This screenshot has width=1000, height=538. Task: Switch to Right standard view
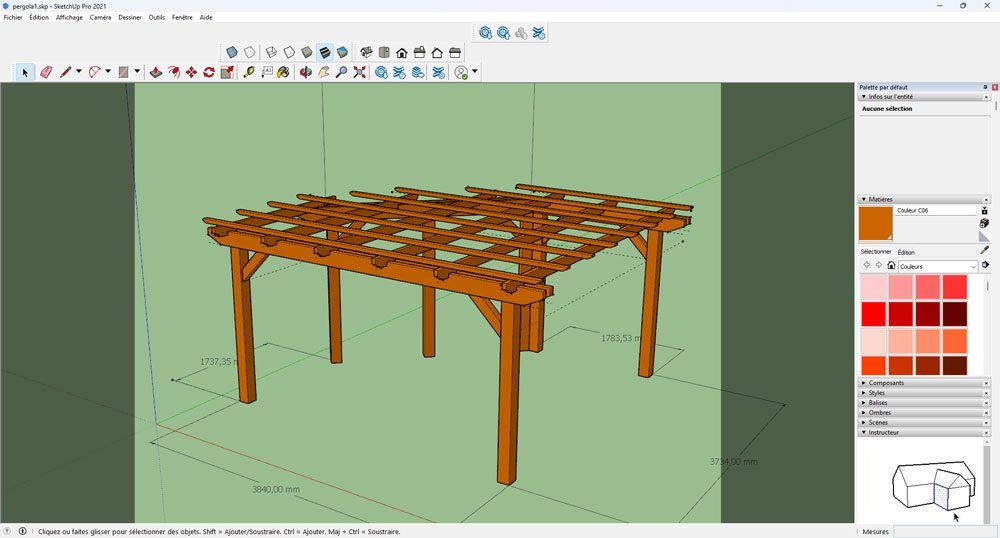pyautogui.click(x=420, y=52)
